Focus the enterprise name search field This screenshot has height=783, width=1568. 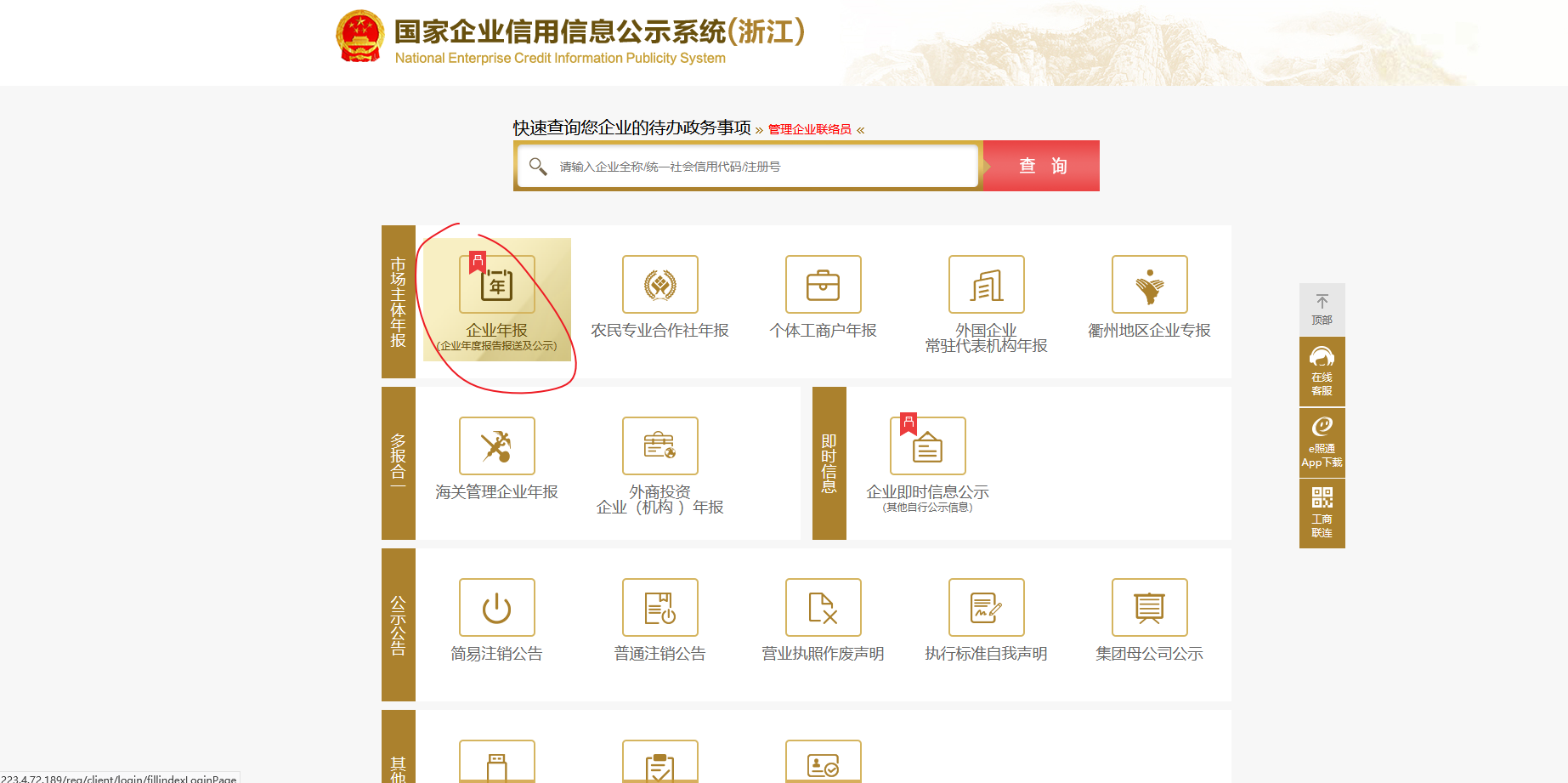(748, 166)
